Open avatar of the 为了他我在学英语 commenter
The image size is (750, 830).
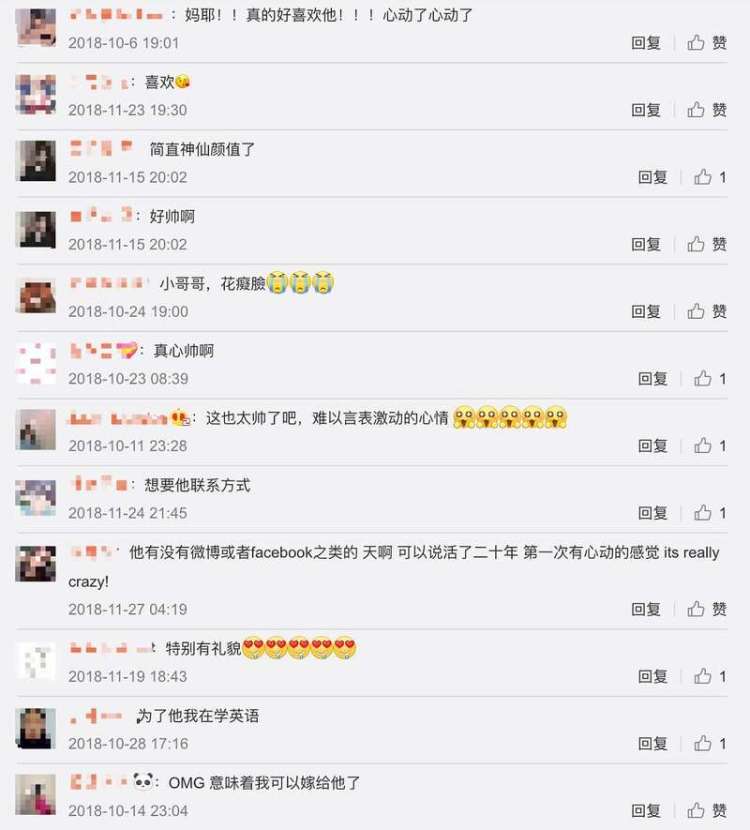35,728
